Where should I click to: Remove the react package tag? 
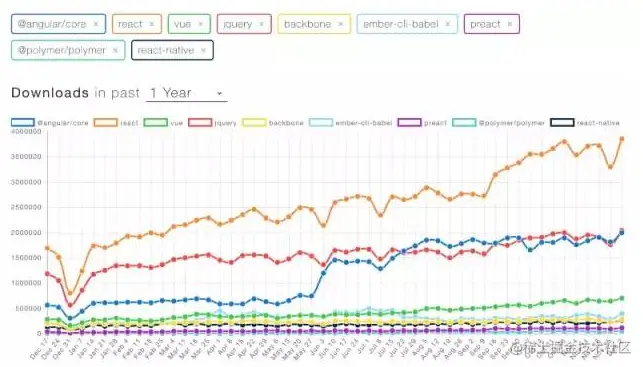[x=152, y=24]
